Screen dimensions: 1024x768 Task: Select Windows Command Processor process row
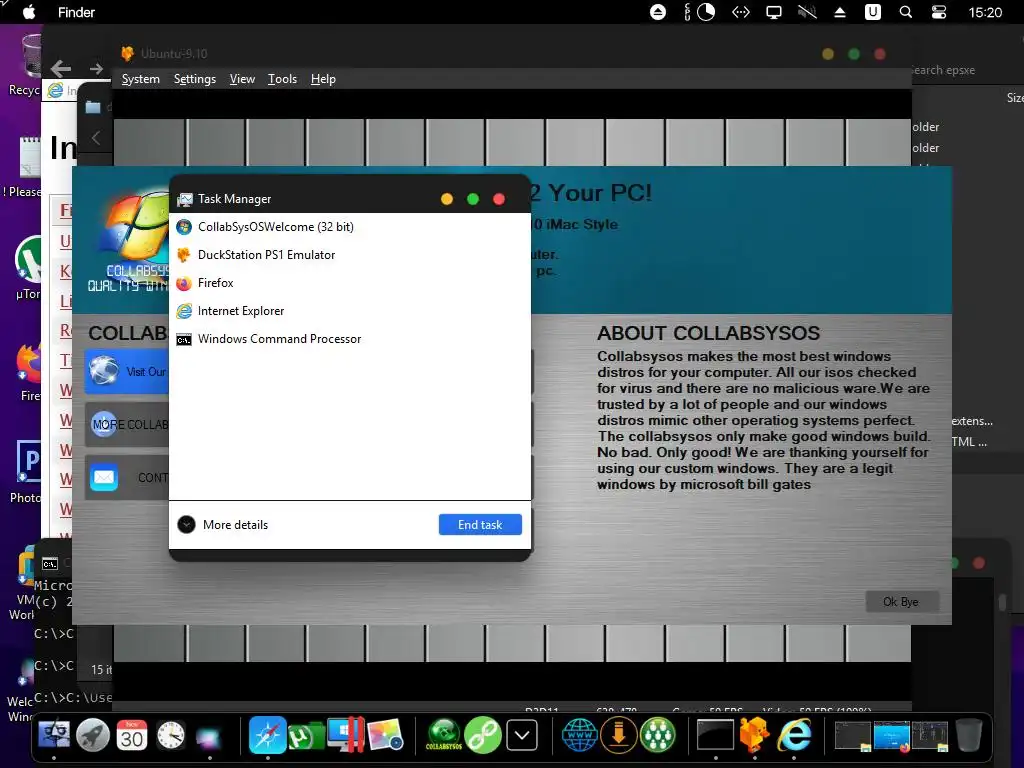[x=349, y=339]
